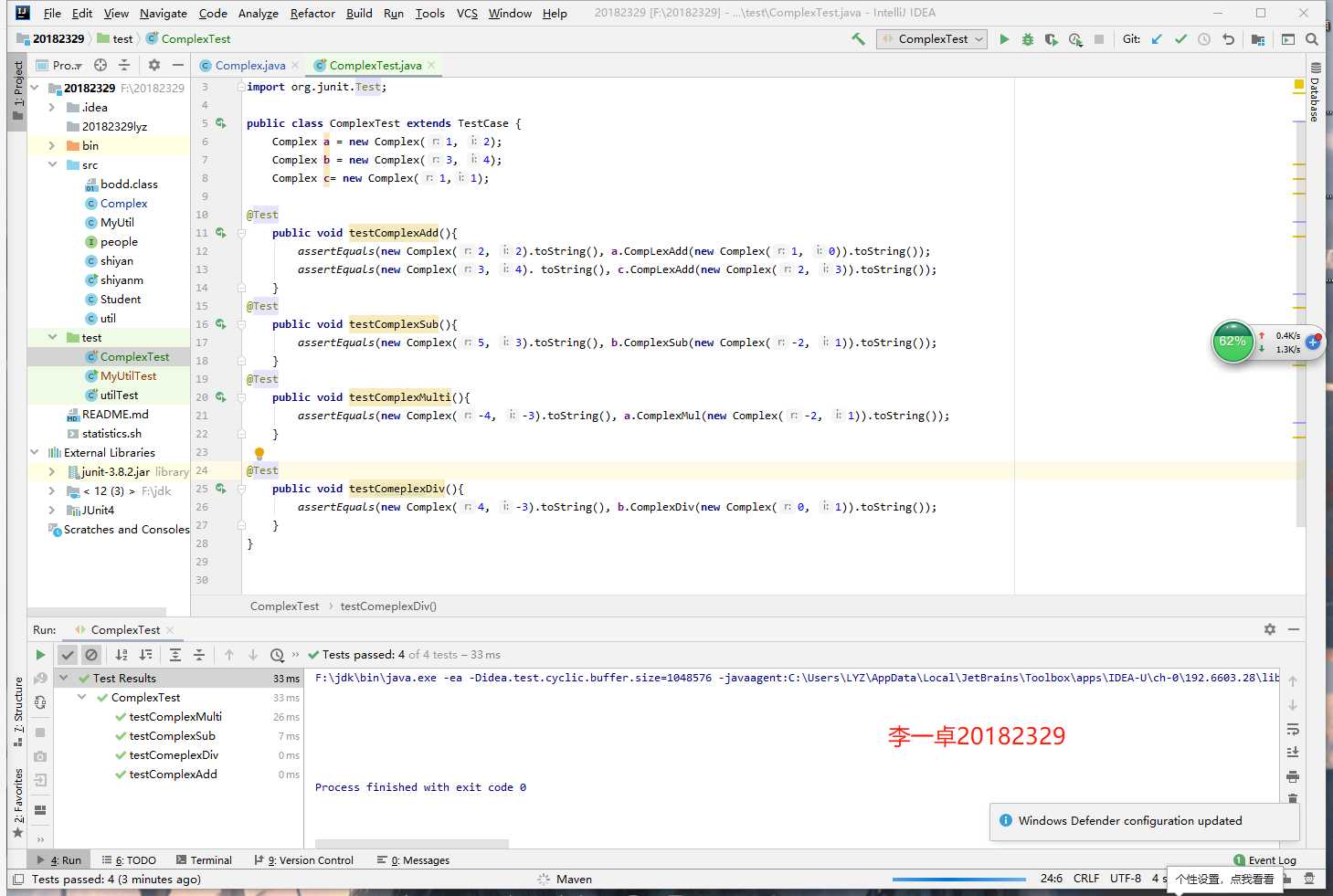Open 0: Messages tool window
Screen dimensions: 1333x896
(x=413, y=859)
